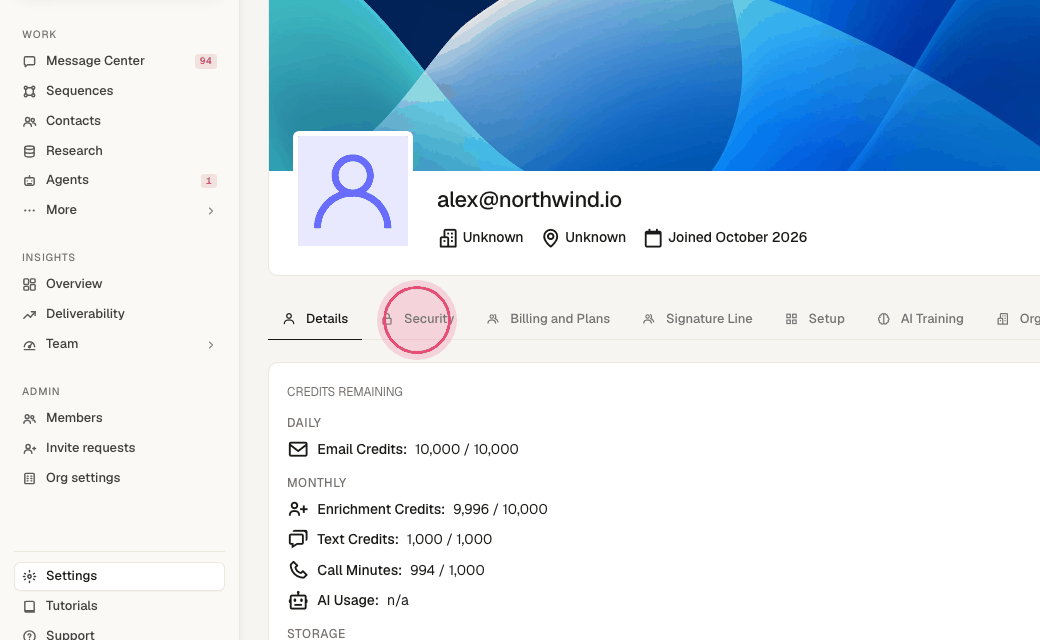Click the Joined October 2026 text

738,237
